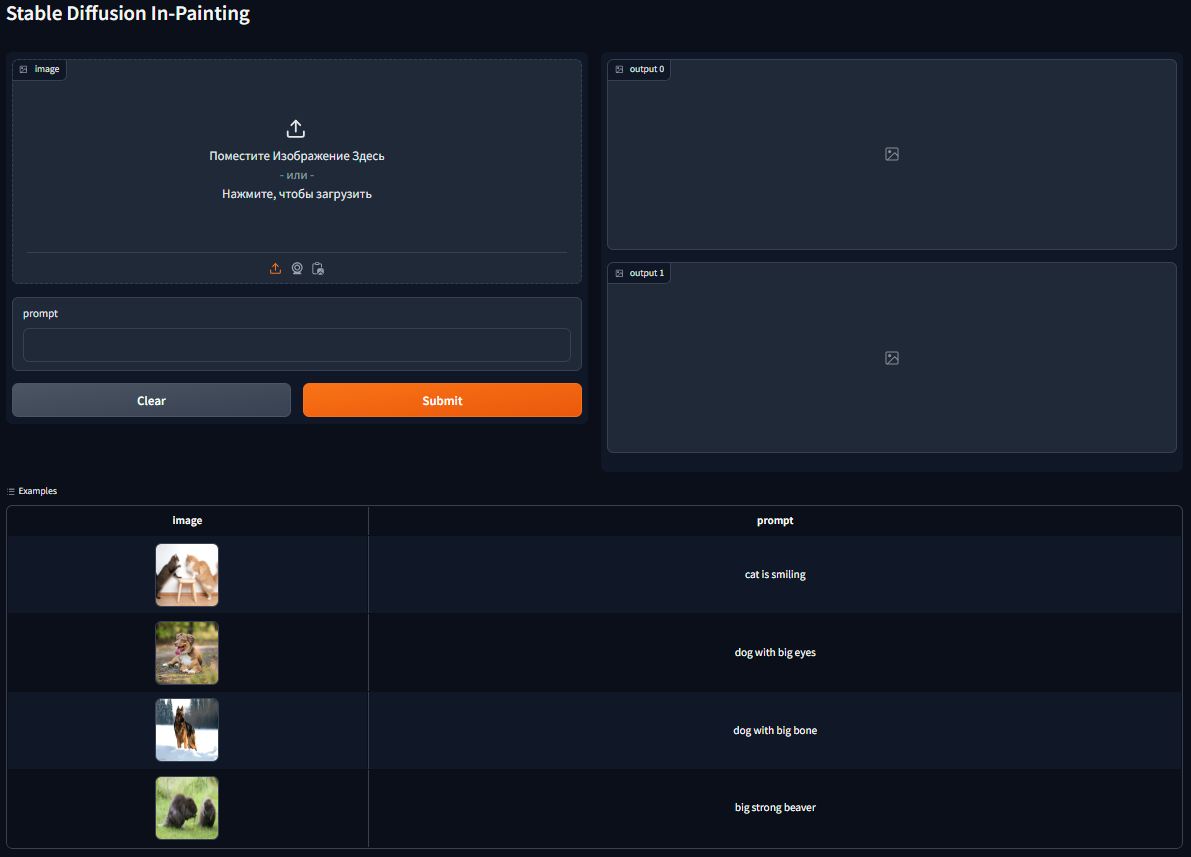1191x857 pixels.
Task: Click the placeholder image icon in output 1
Action: coord(892,358)
